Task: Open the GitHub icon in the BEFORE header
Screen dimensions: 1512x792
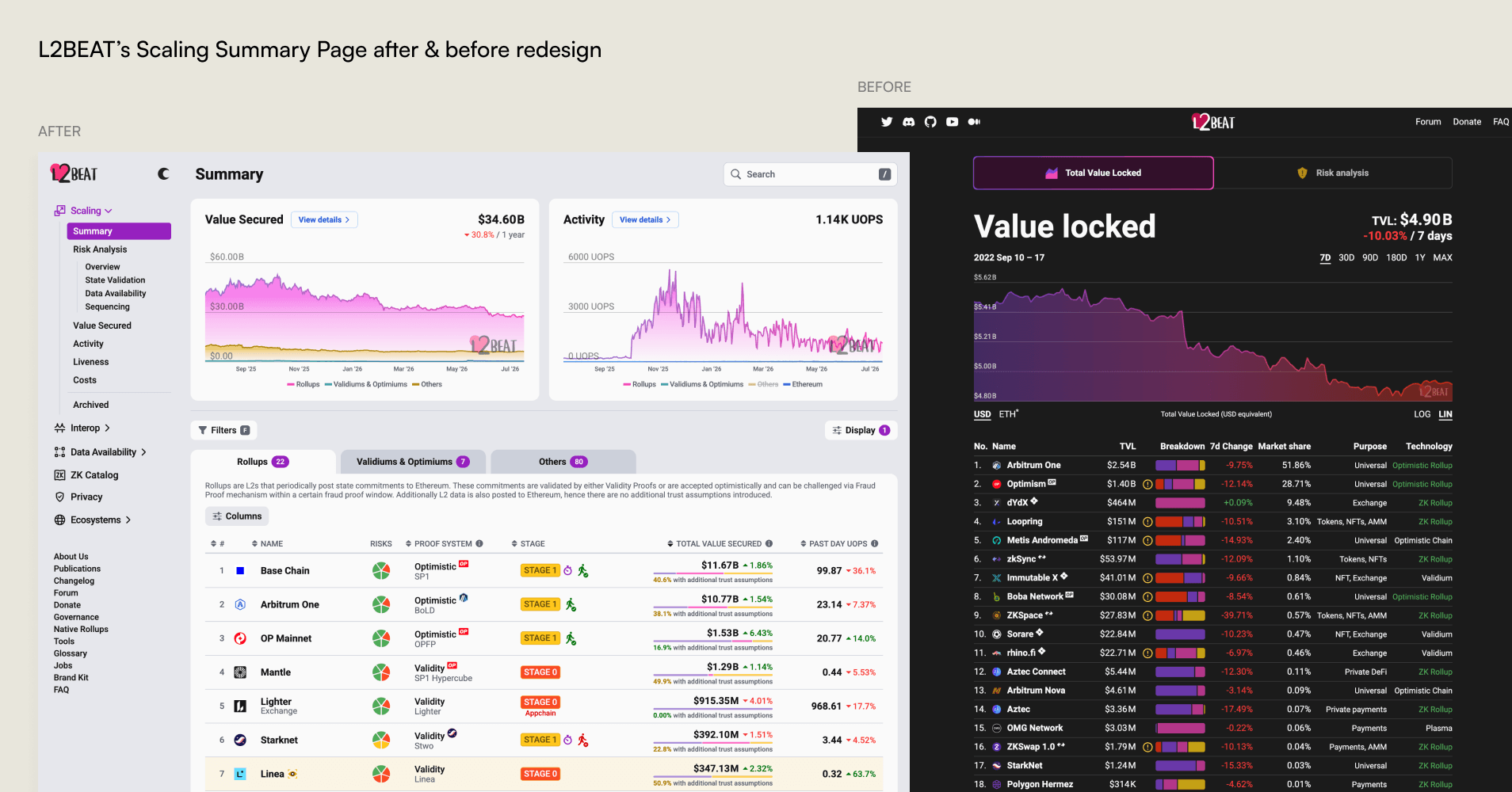Action: tap(930, 122)
